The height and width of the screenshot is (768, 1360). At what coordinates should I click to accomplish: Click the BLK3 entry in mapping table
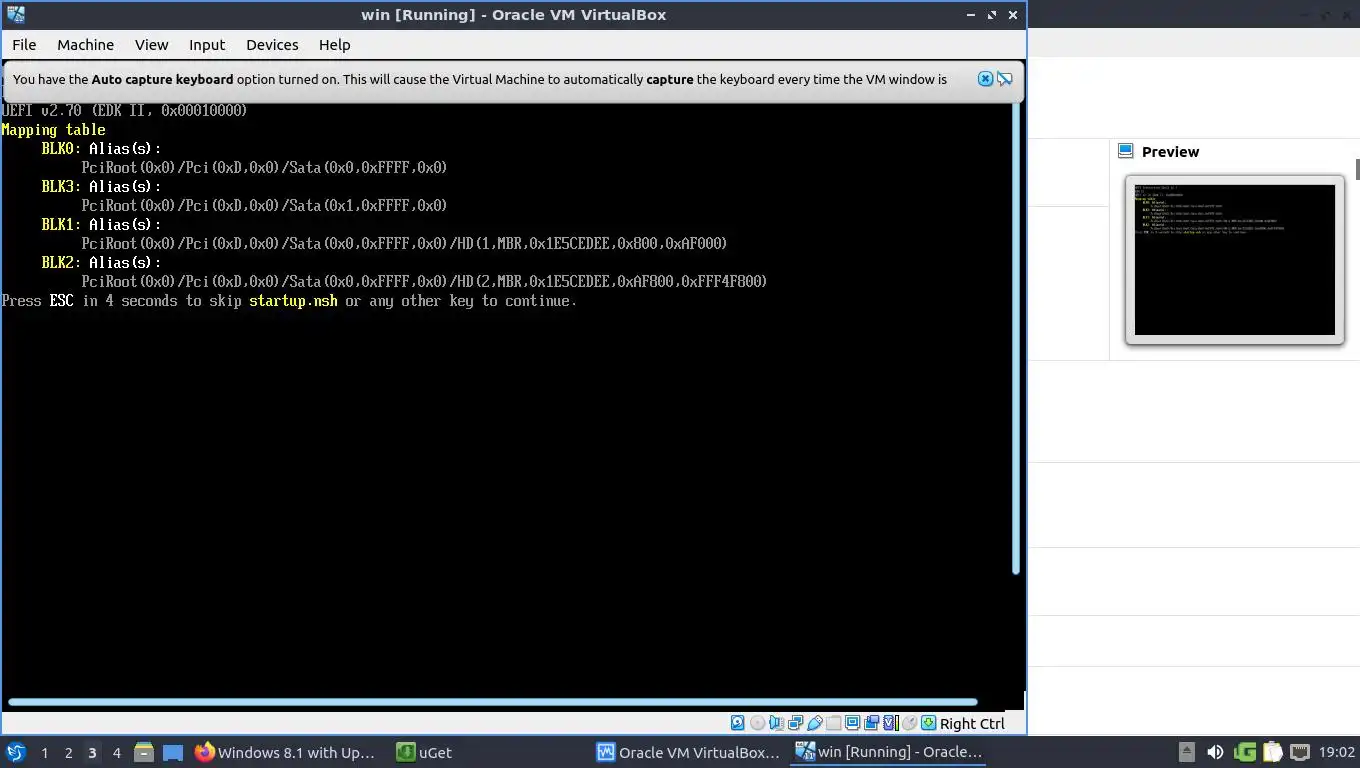click(62, 186)
